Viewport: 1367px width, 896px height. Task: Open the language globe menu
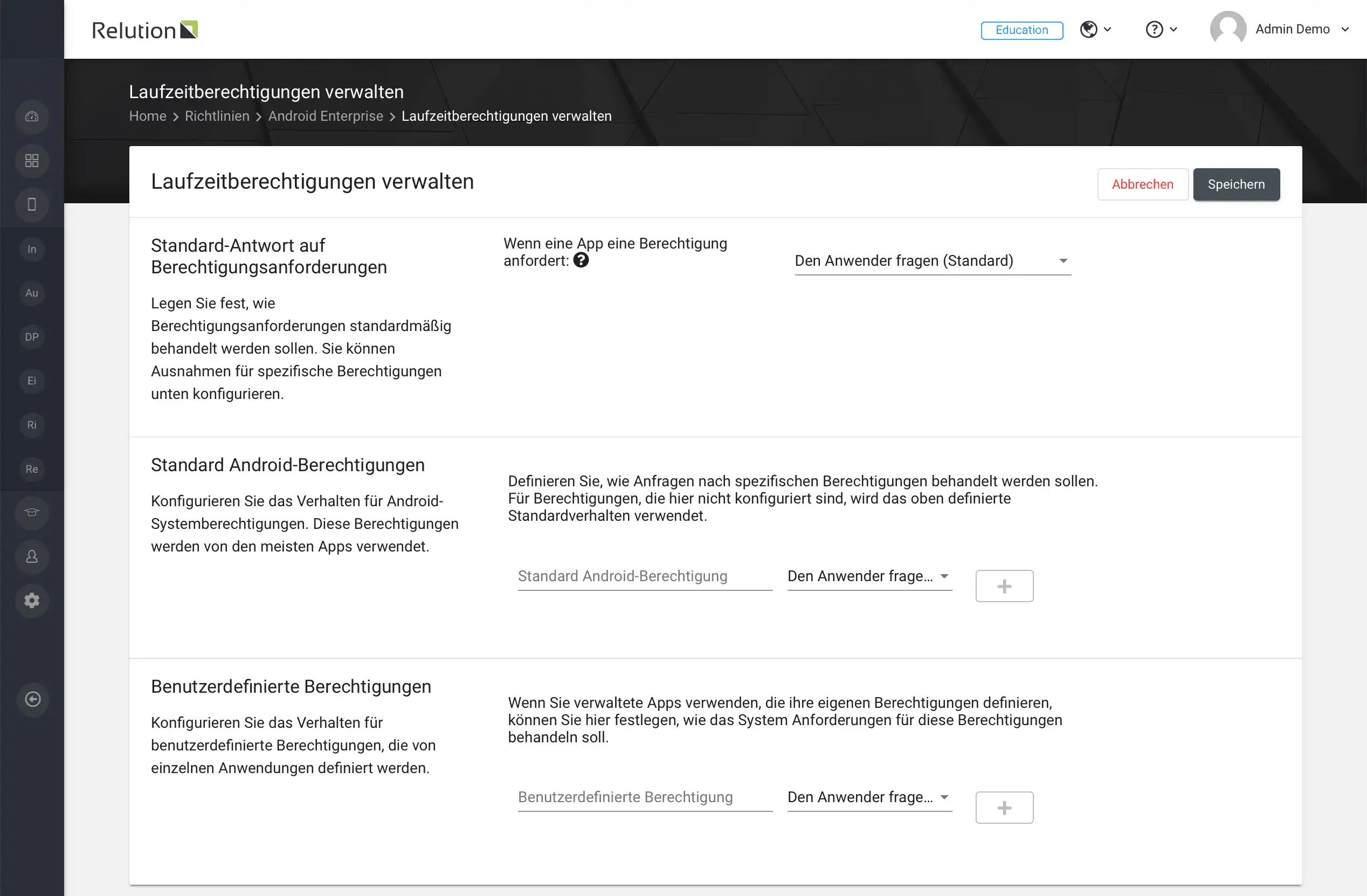tap(1095, 29)
